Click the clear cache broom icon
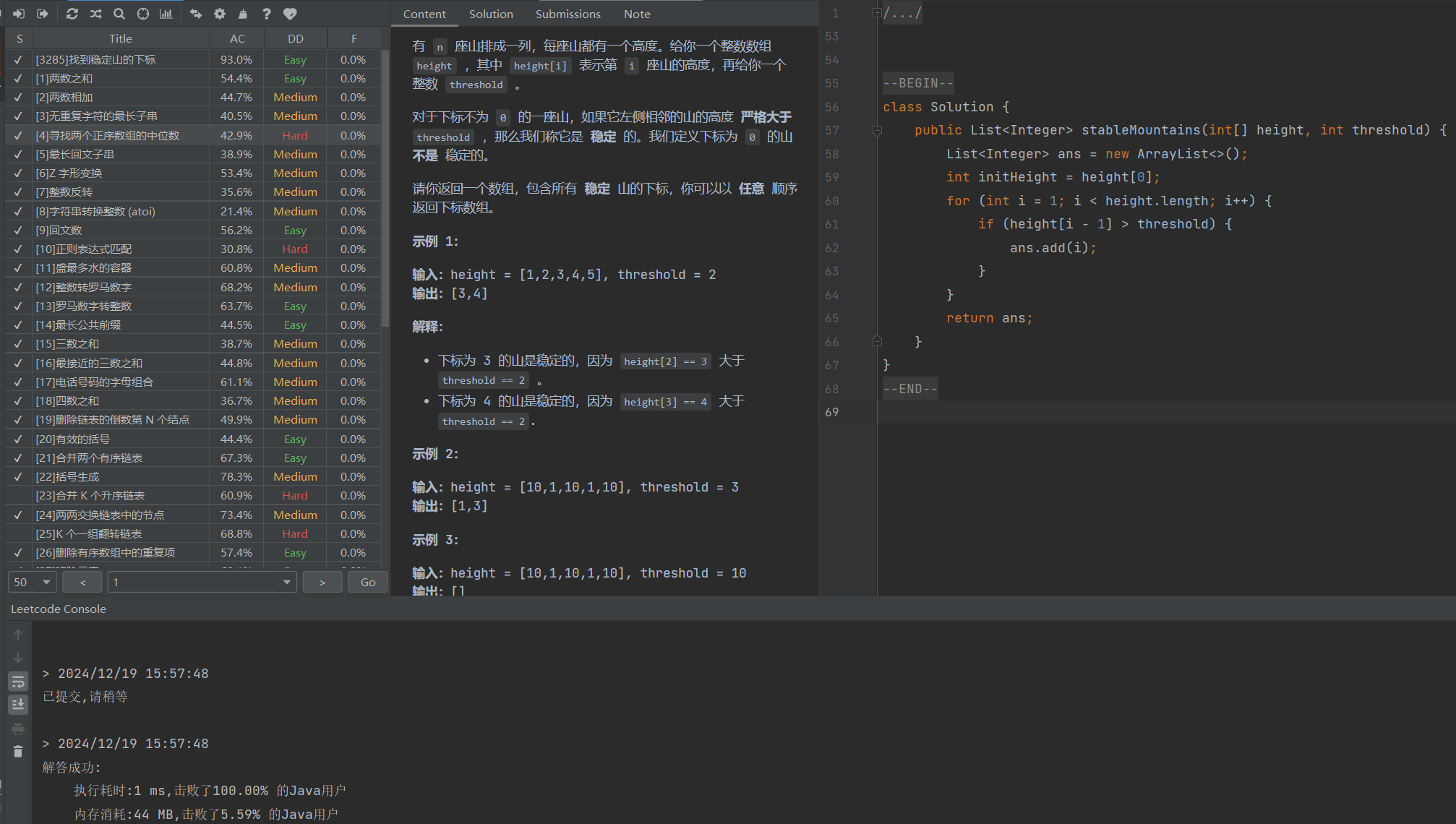This screenshot has height=824, width=1456. (x=243, y=14)
